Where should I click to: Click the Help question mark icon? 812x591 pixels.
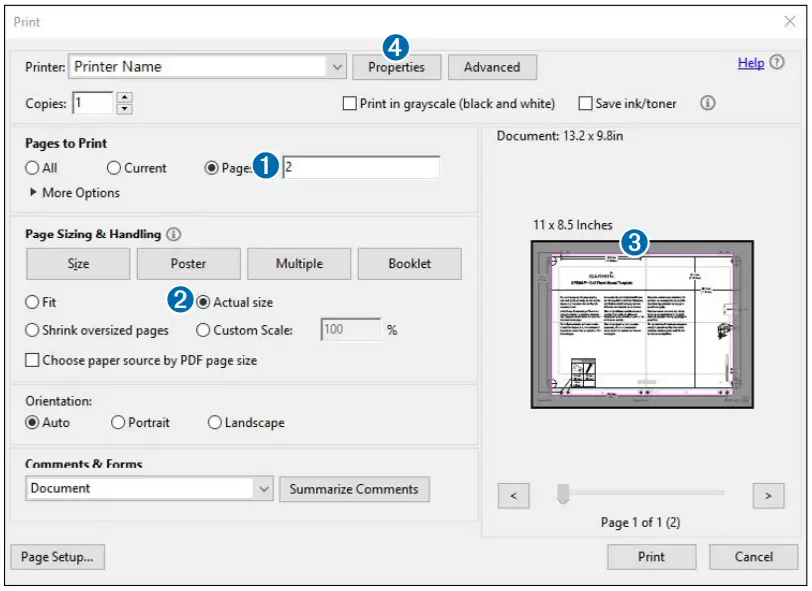click(777, 63)
